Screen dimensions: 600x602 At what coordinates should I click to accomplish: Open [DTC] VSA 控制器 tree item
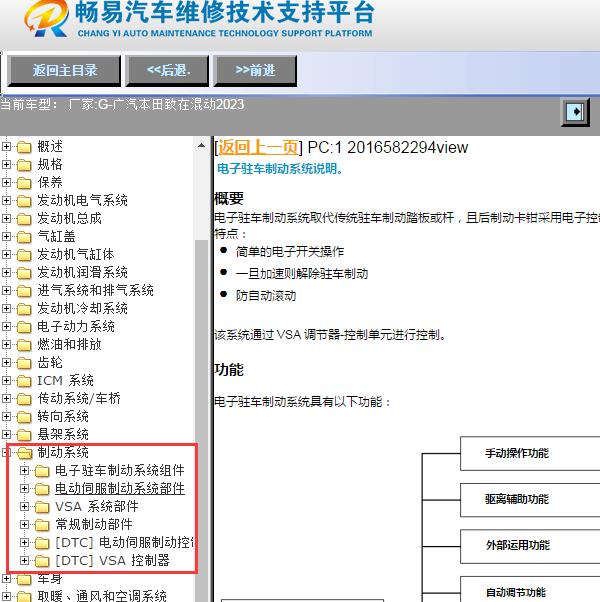click(112, 561)
